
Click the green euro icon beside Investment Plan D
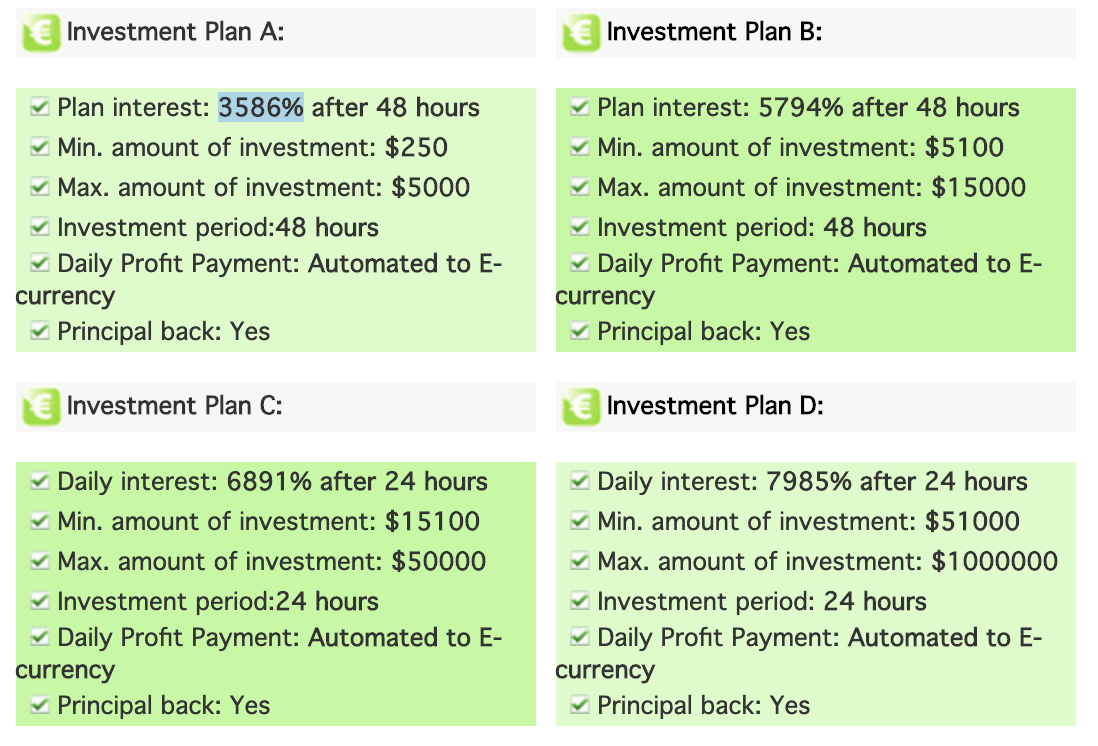[581, 407]
